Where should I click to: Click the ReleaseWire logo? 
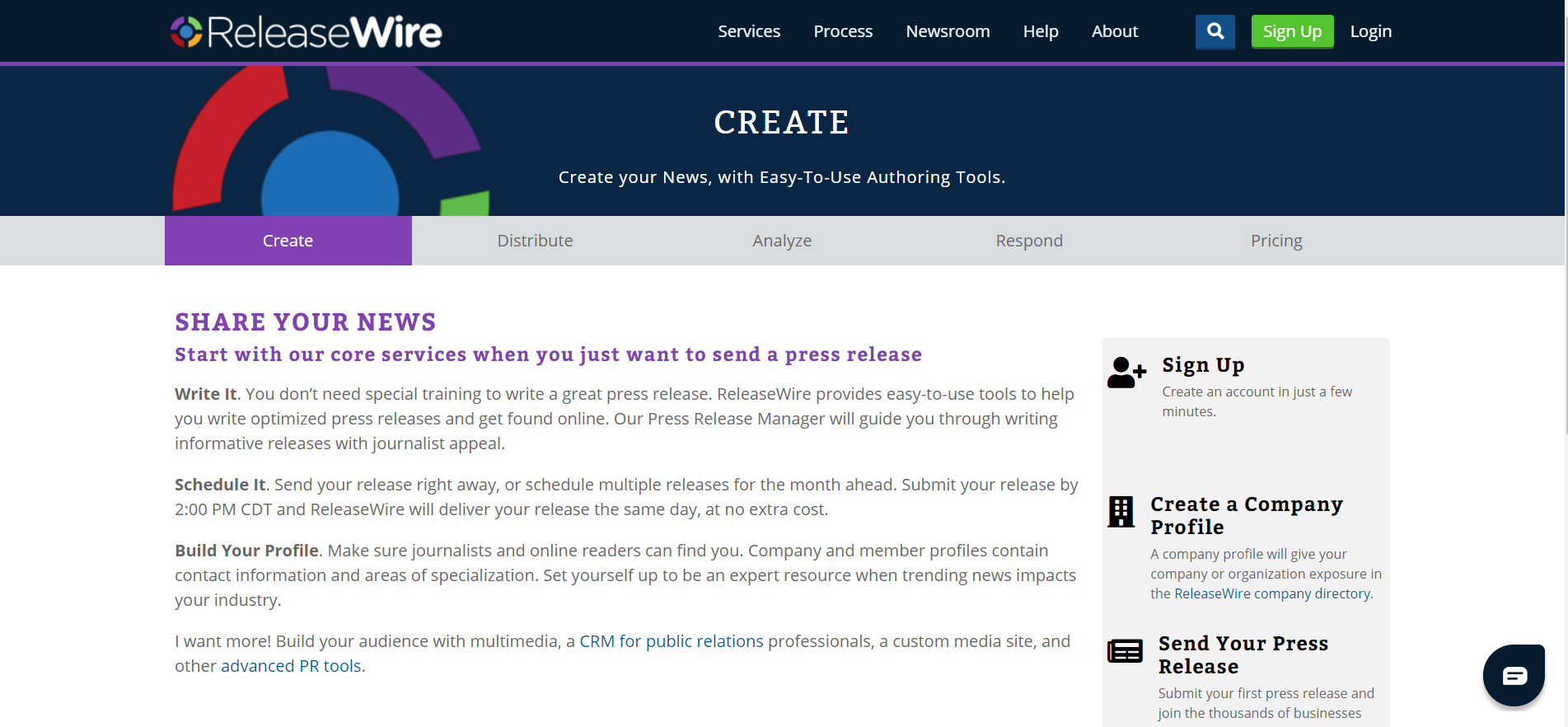pos(306,32)
